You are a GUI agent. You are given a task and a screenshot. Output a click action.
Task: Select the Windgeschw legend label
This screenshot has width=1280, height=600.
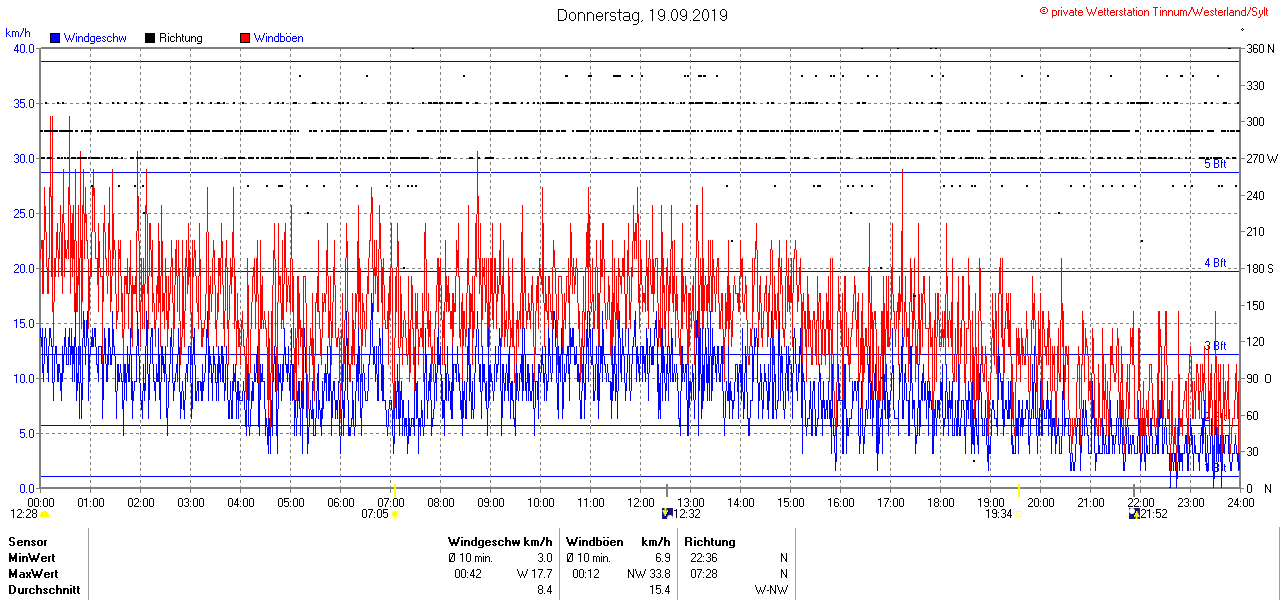point(95,38)
